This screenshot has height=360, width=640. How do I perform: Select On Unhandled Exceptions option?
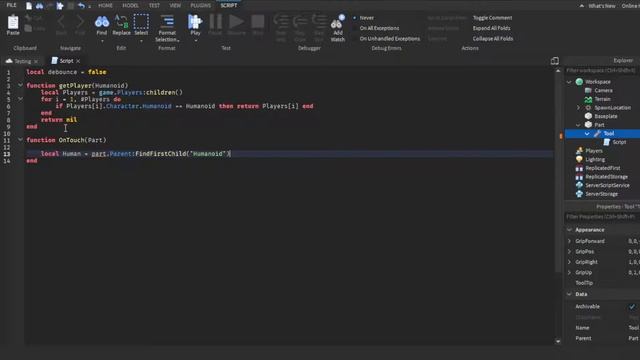(x=389, y=39)
